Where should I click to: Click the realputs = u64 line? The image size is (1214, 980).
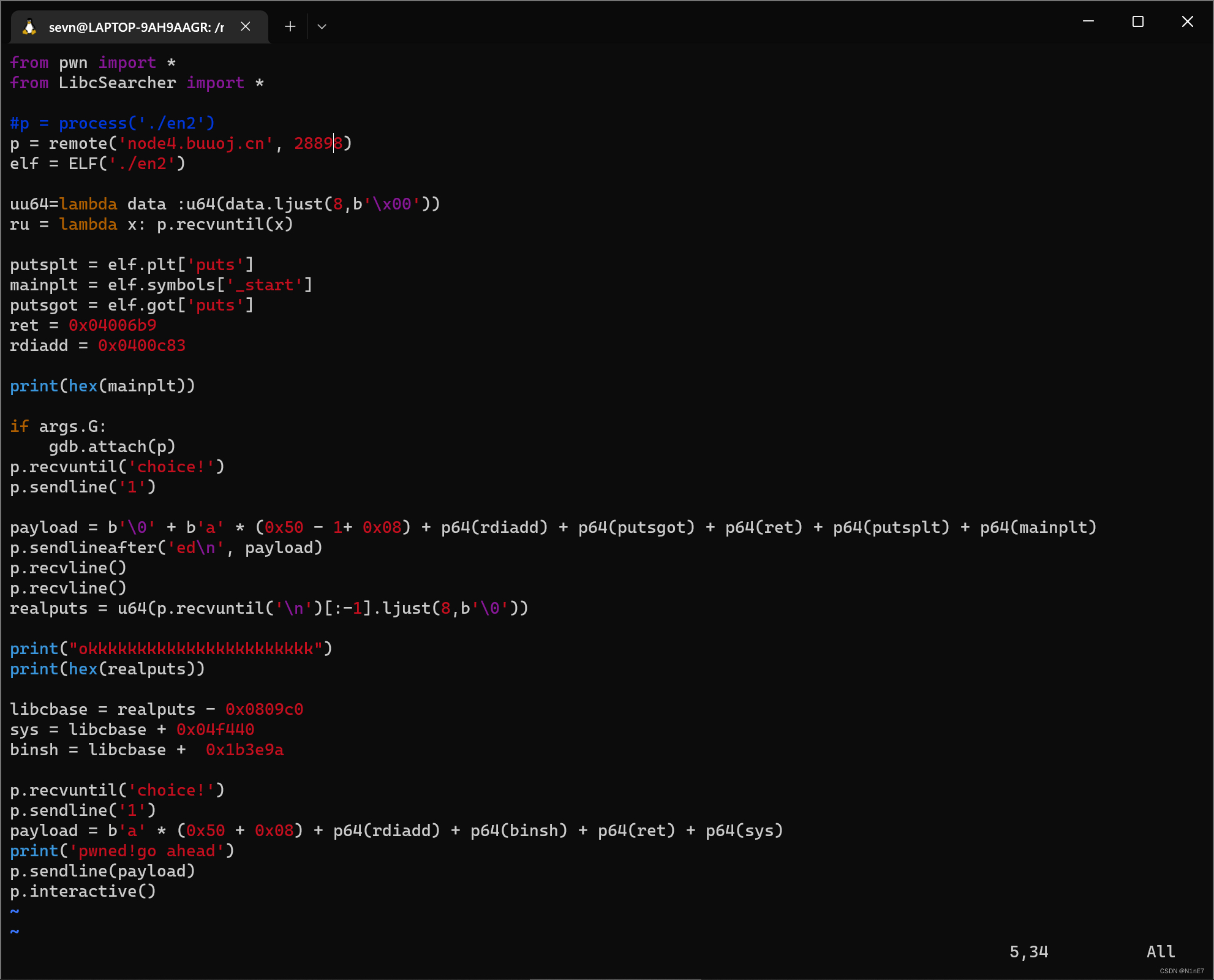(270, 608)
